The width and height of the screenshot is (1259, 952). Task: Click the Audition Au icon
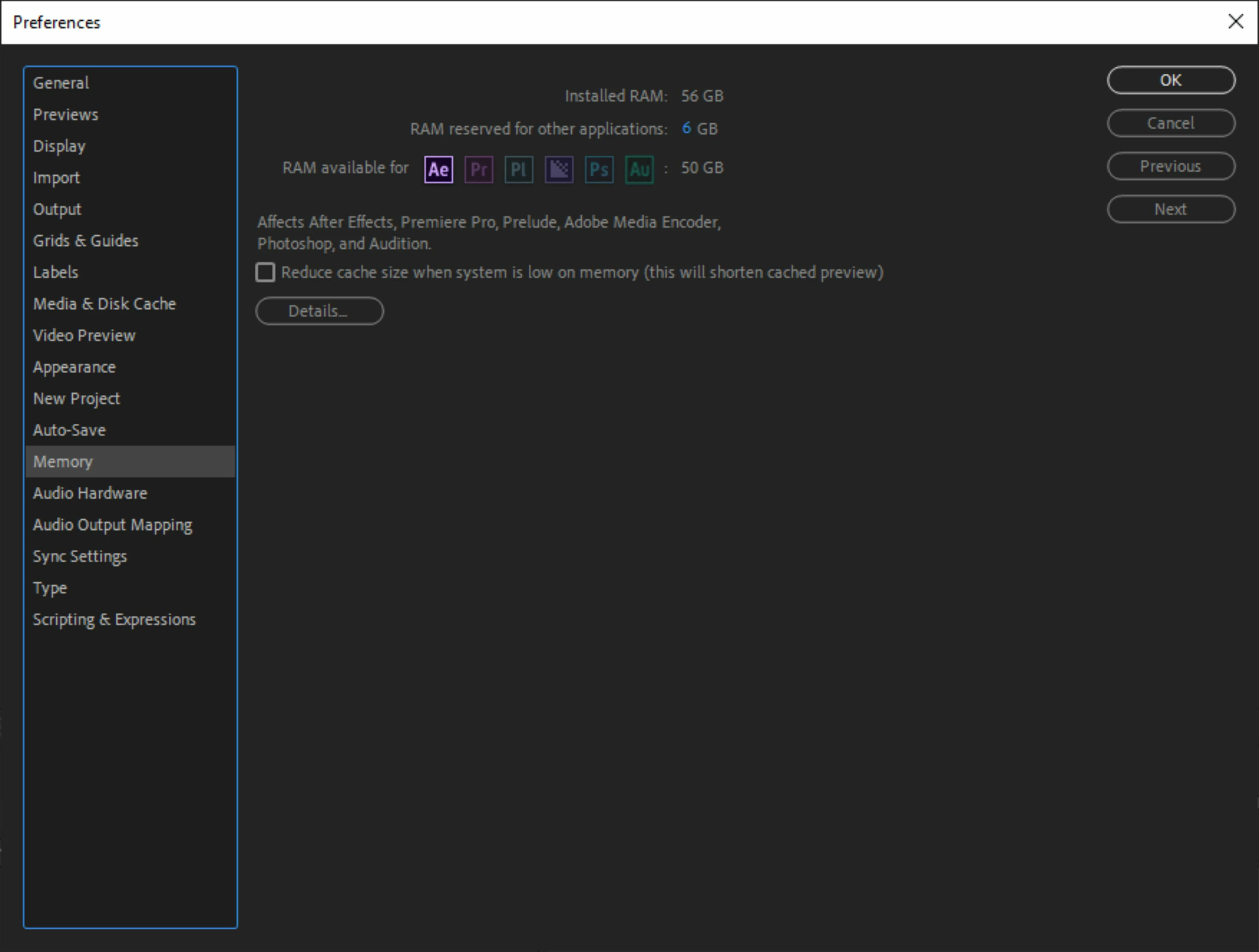[639, 170]
